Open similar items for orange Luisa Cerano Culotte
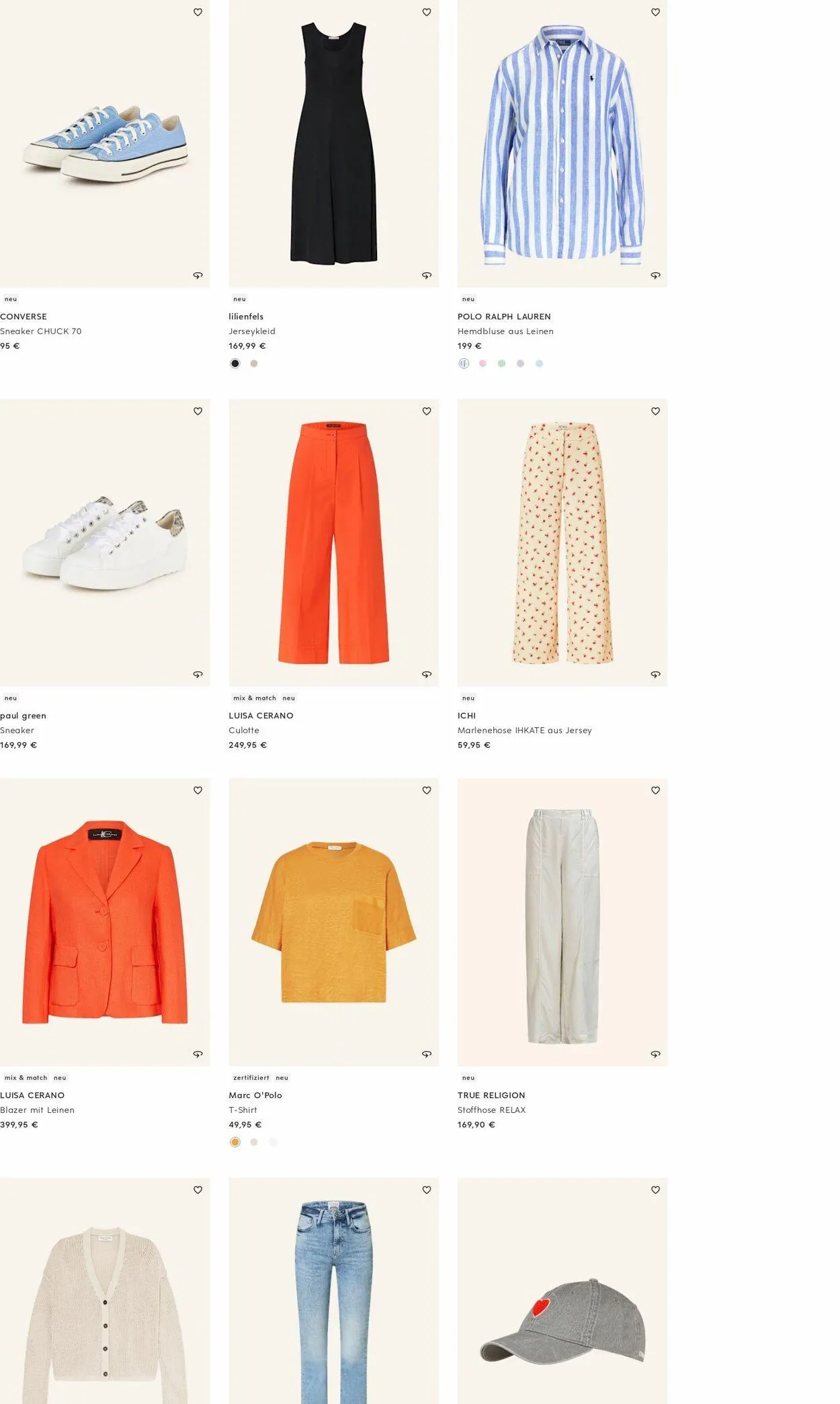This screenshot has height=1404, width=840. coord(427,674)
